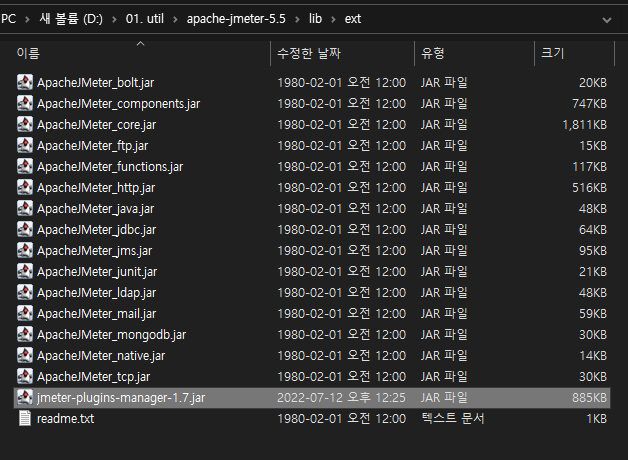Sort by 수정한 날짜 column header
Image resolution: width=628 pixels, height=460 pixels.
(x=309, y=53)
